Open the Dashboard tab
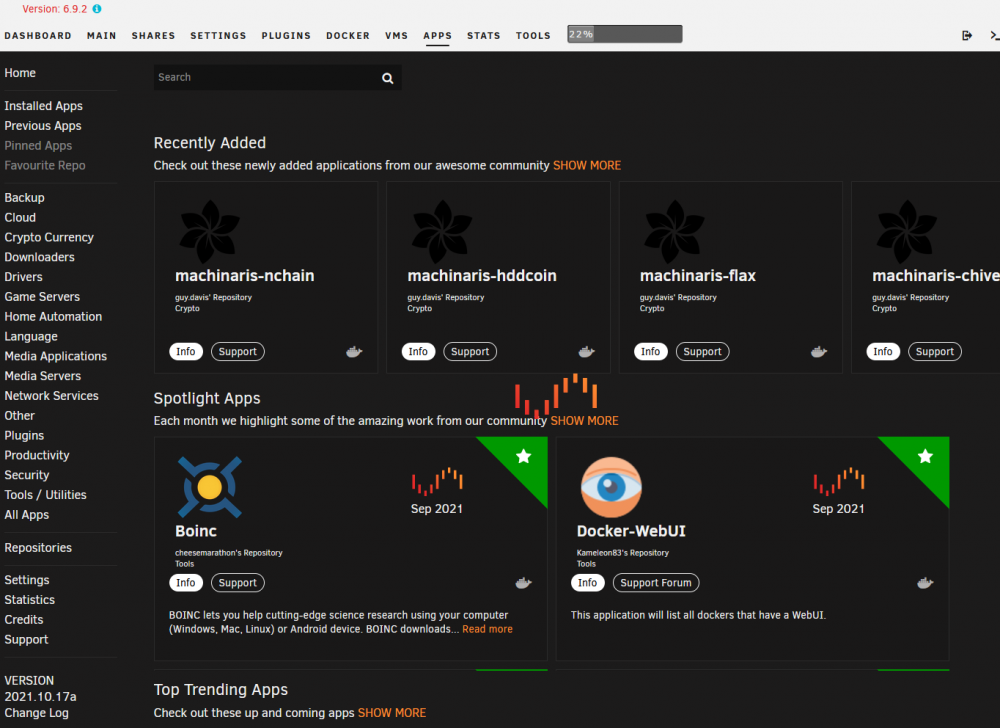Screen dimensions: 1000x728 (38, 36)
